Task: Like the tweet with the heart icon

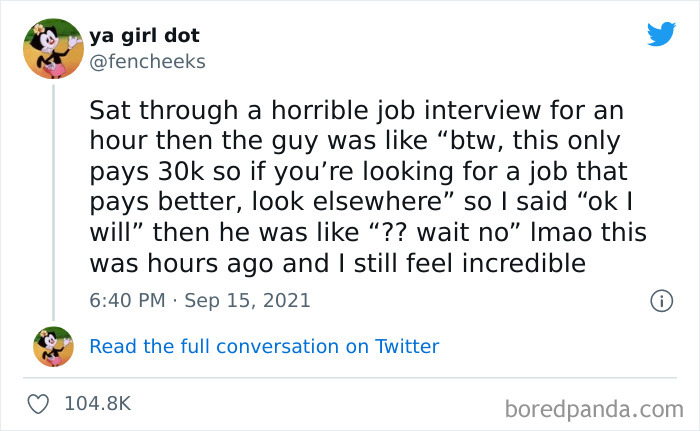Action: tap(41, 404)
